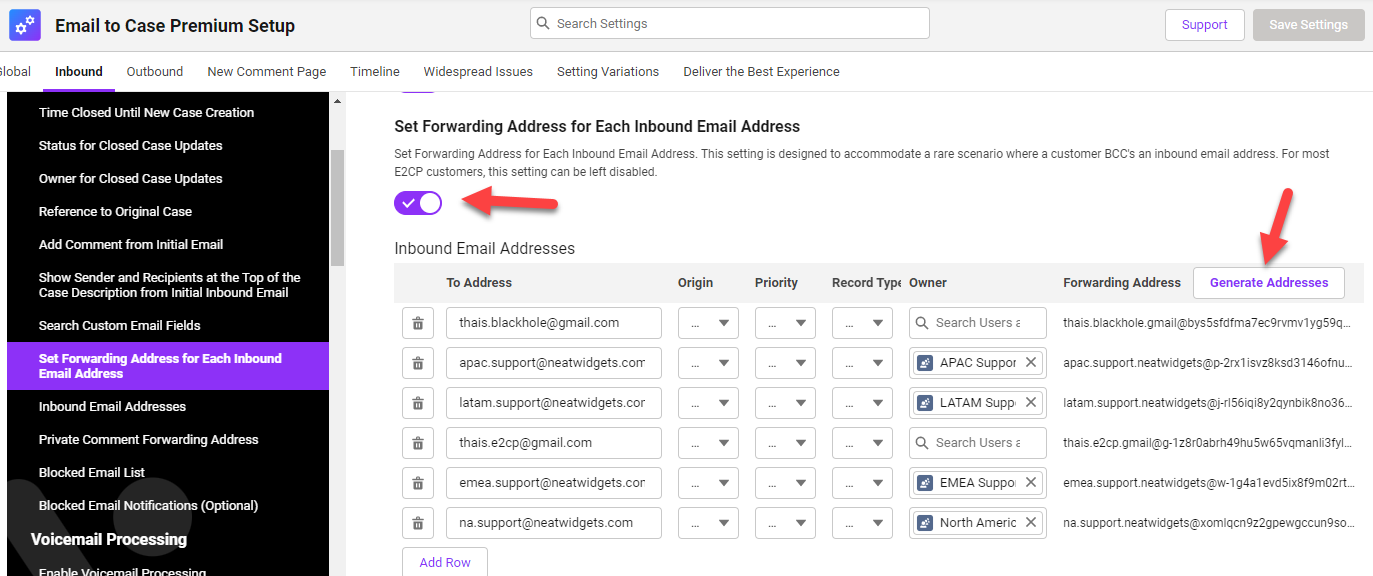This screenshot has width=1373, height=576.
Task: Click trash icon for emea.support row
Action: click(x=418, y=483)
